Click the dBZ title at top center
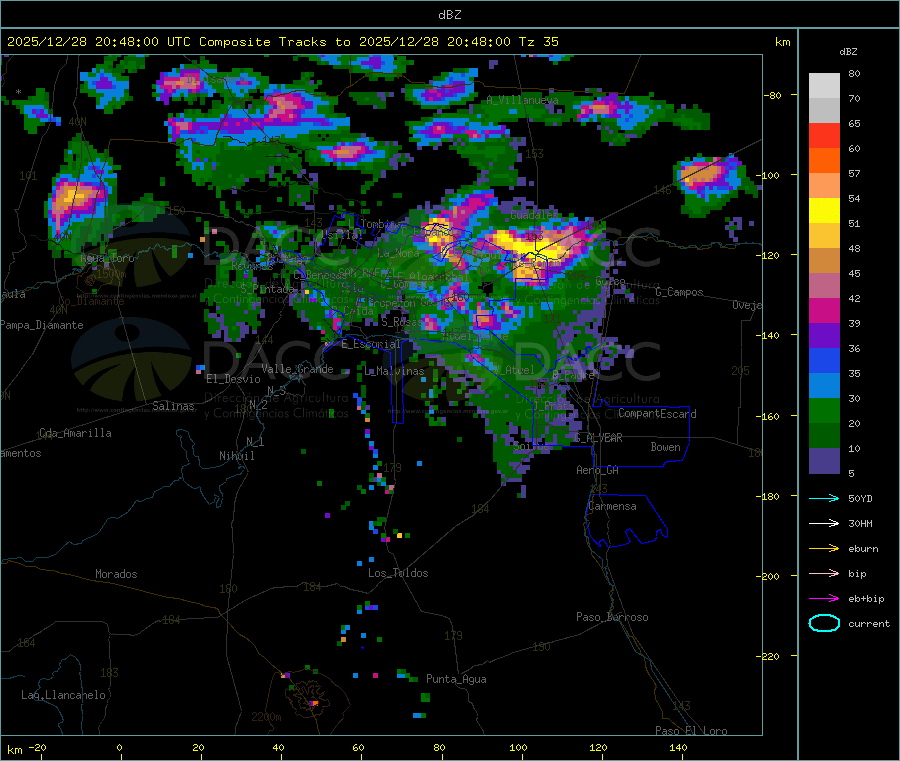The height and width of the screenshot is (761, 900). tap(449, 15)
